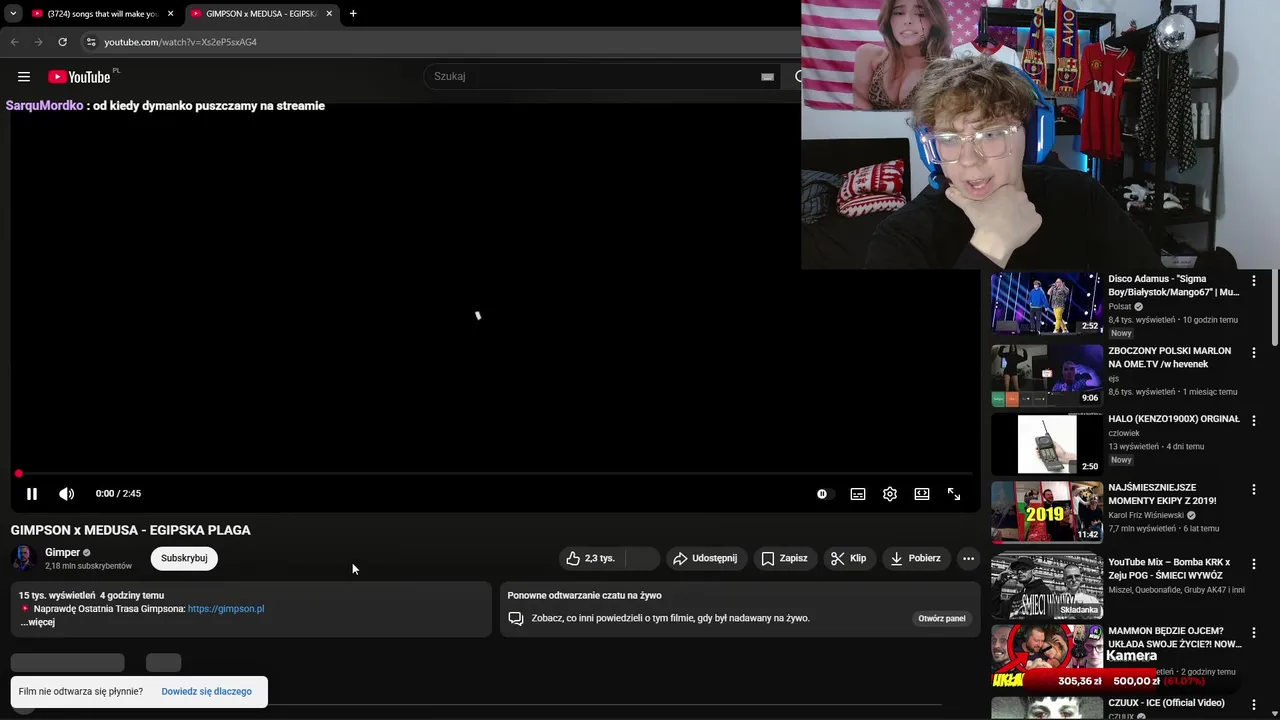Go back in browser history
1280x720 pixels.
pos(14,42)
